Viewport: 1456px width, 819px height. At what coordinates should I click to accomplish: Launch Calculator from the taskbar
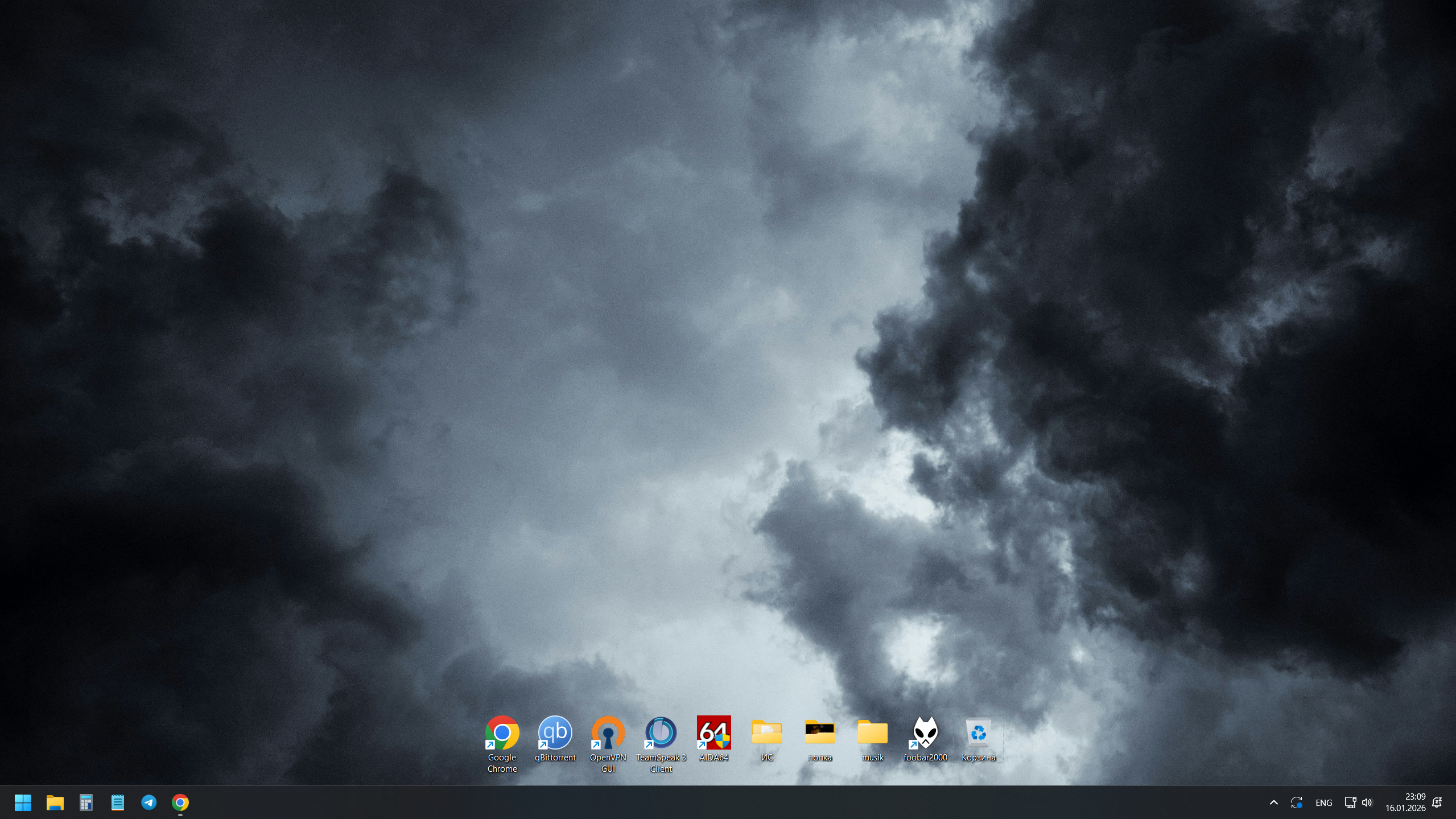click(x=86, y=802)
